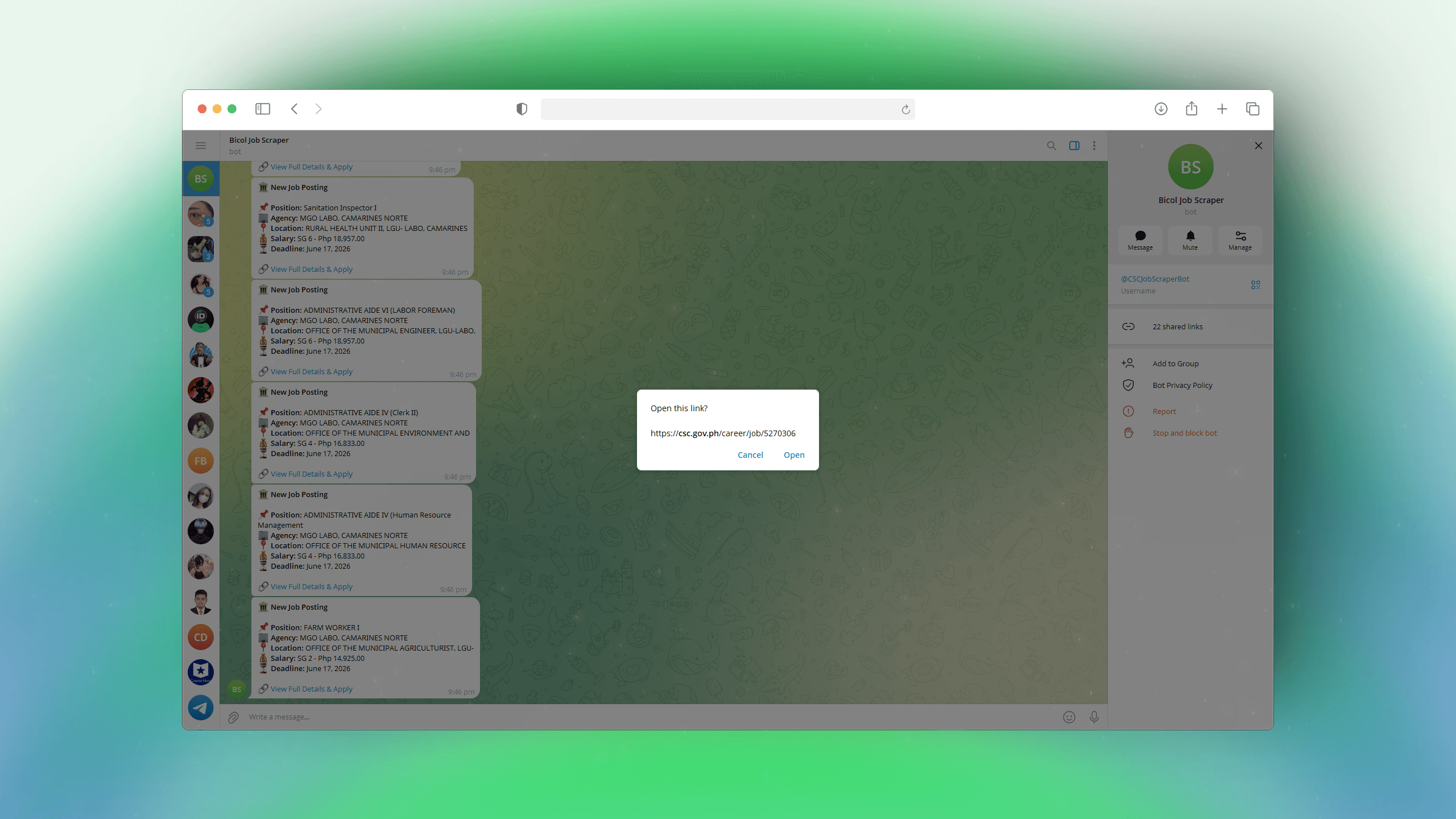
Task: Open a new browser tab
Action: click(x=1222, y=109)
